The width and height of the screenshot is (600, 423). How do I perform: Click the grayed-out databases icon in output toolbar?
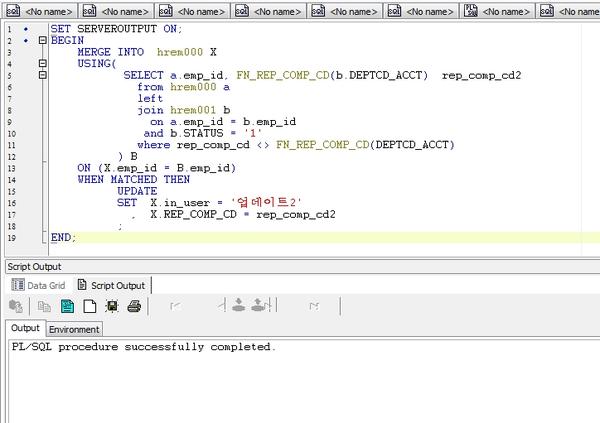(16, 306)
